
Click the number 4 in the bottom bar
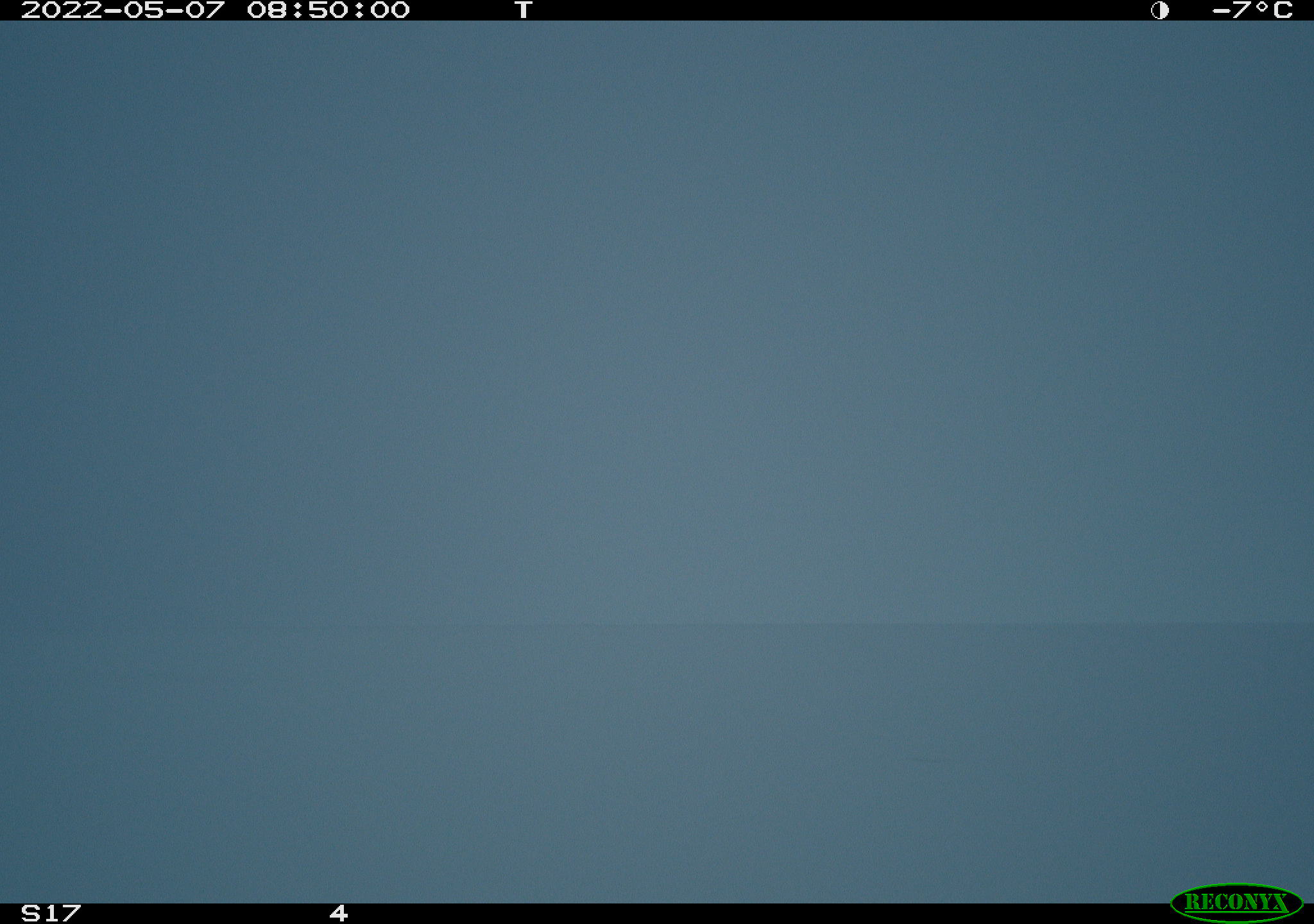(339, 913)
